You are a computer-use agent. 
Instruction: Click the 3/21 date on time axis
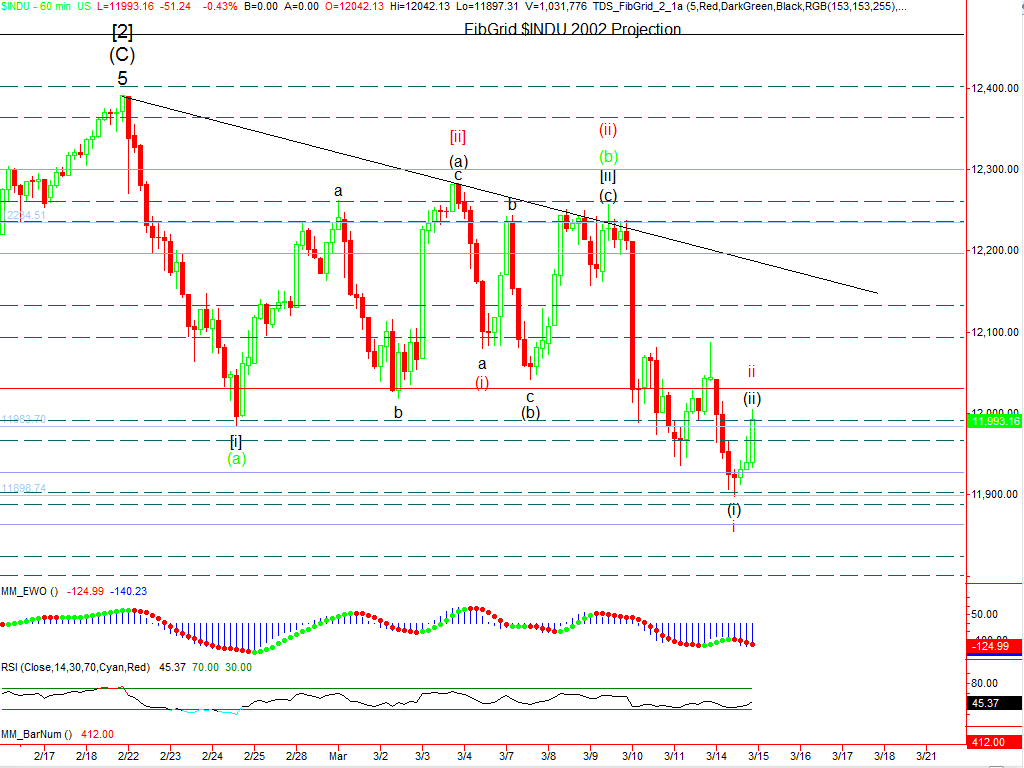926,759
